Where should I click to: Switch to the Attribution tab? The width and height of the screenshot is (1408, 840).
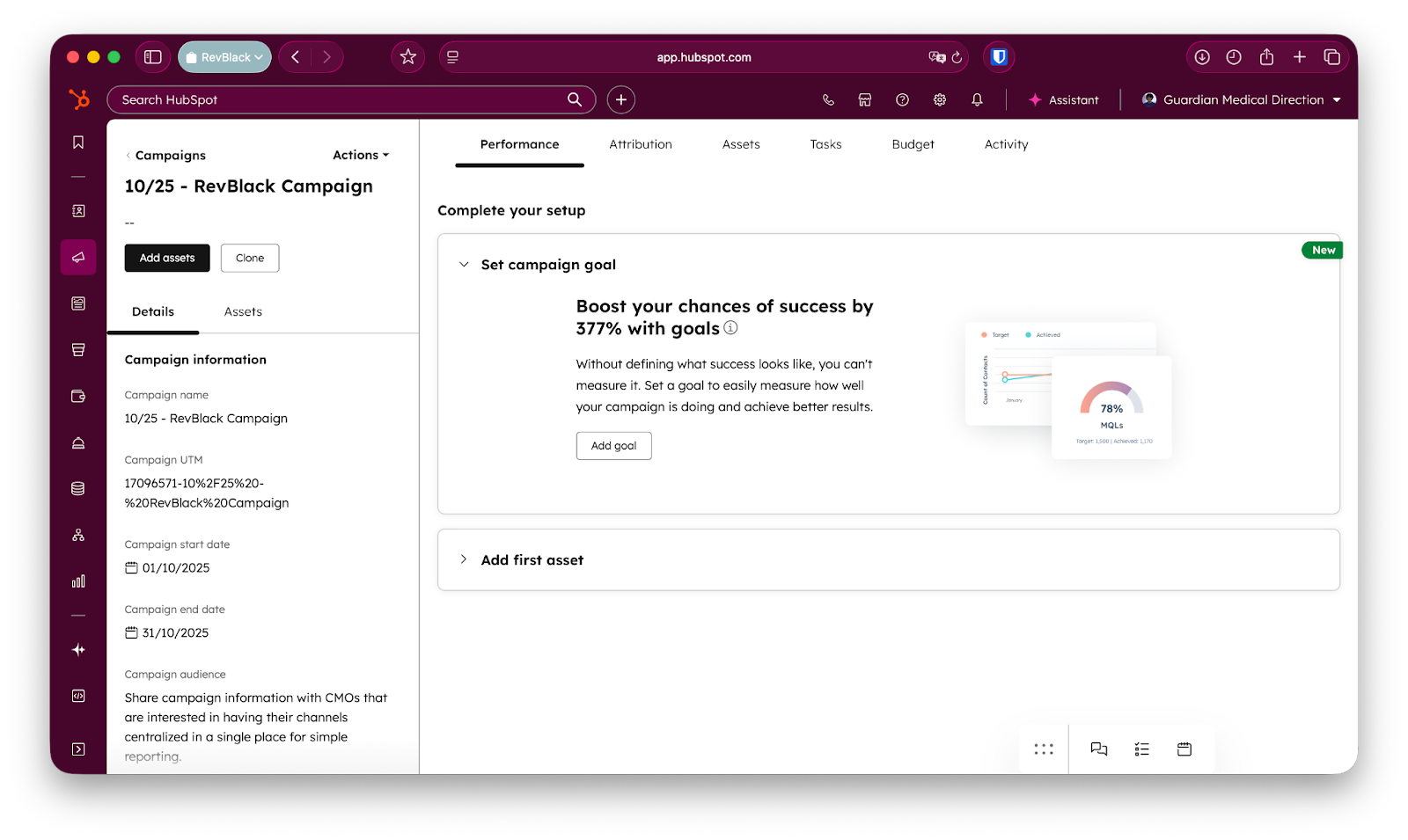pyautogui.click(x=641, y=144)
